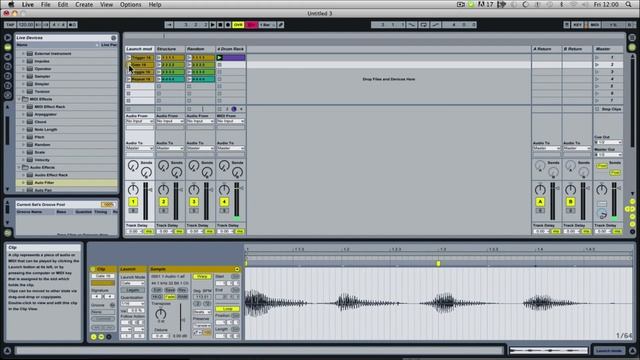Image resolution: width=640 pixels, height=360 pixels.
Task: Open the global quantization 1 Bar menu
Action: tap(267, 25)
